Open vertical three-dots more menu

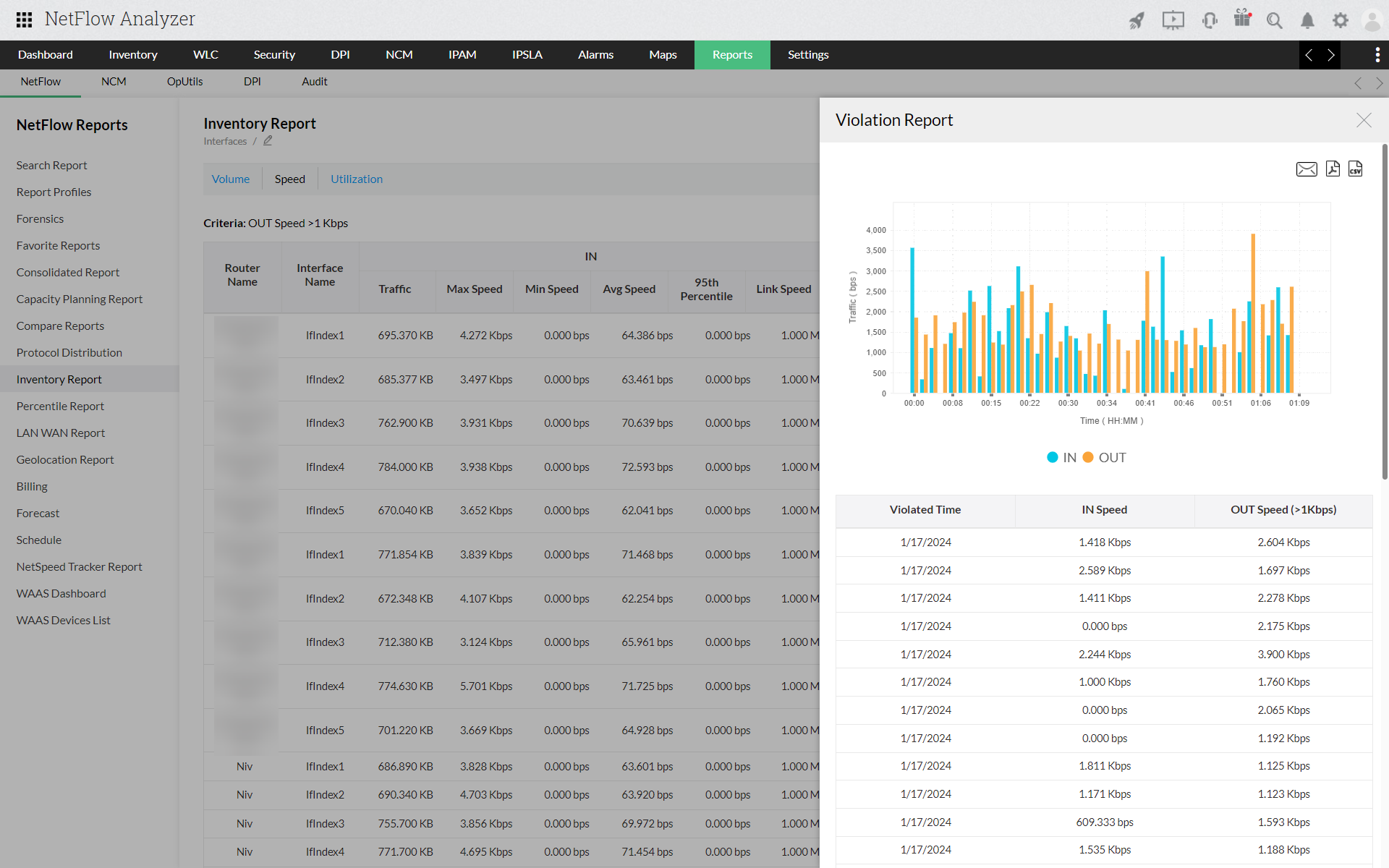pos(1377,55)
